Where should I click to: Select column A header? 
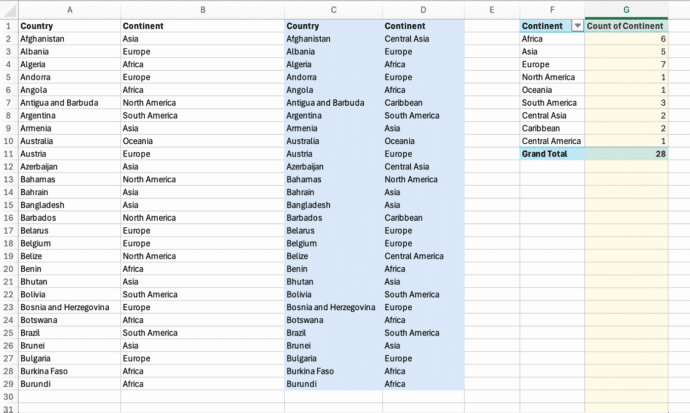(68, 9)
